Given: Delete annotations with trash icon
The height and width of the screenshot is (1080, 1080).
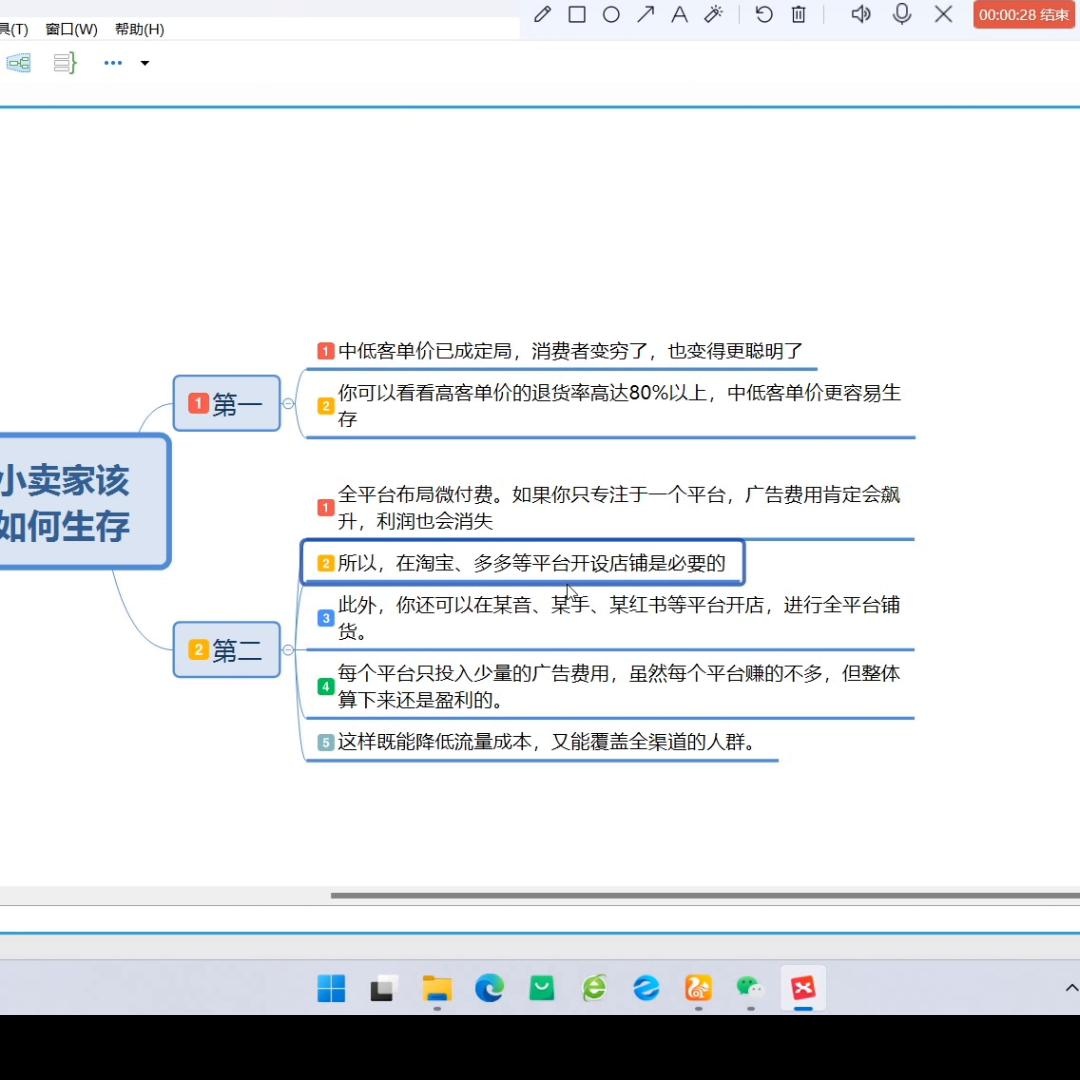Looking at the screenshot, I should point(798,14).
